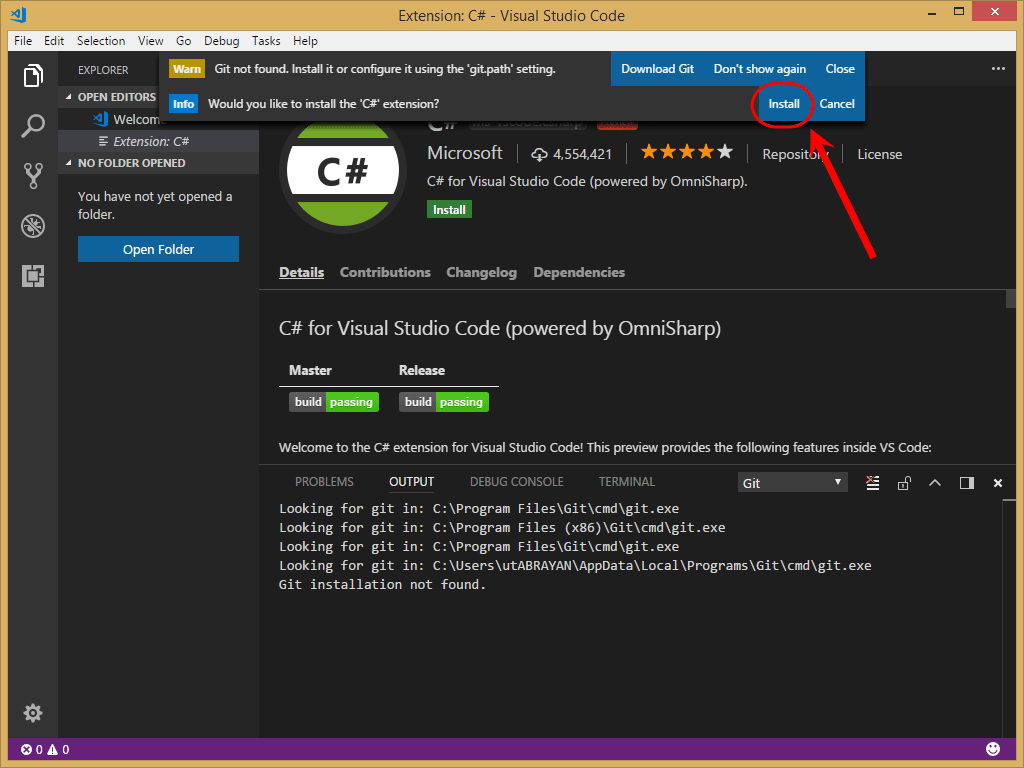Open the Tasks menu
1024x768 pixels.
(x=266, y=40)
